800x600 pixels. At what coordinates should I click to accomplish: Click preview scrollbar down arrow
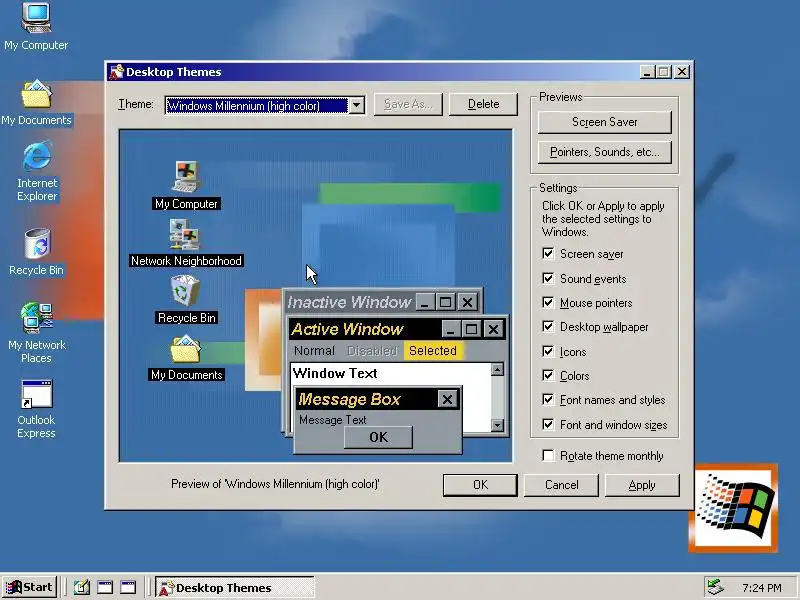(x=497, y=424)
